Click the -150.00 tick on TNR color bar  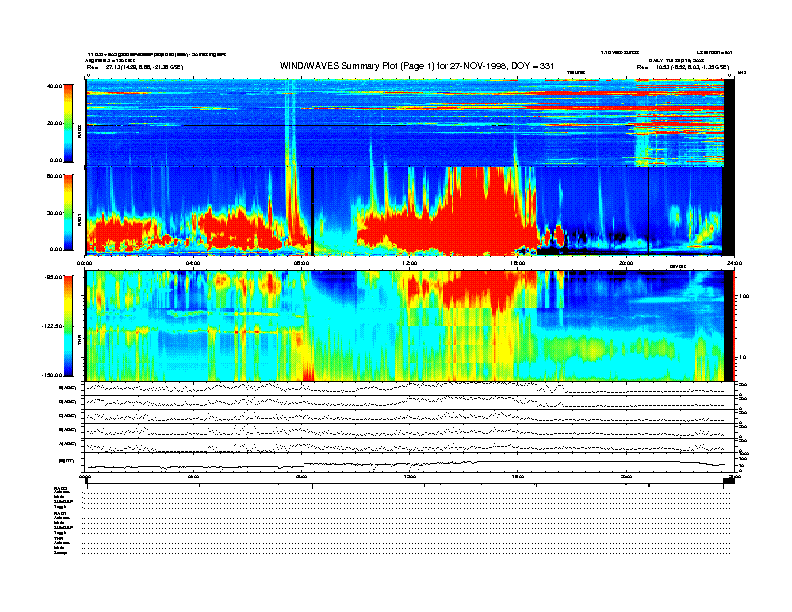point(52,375)
